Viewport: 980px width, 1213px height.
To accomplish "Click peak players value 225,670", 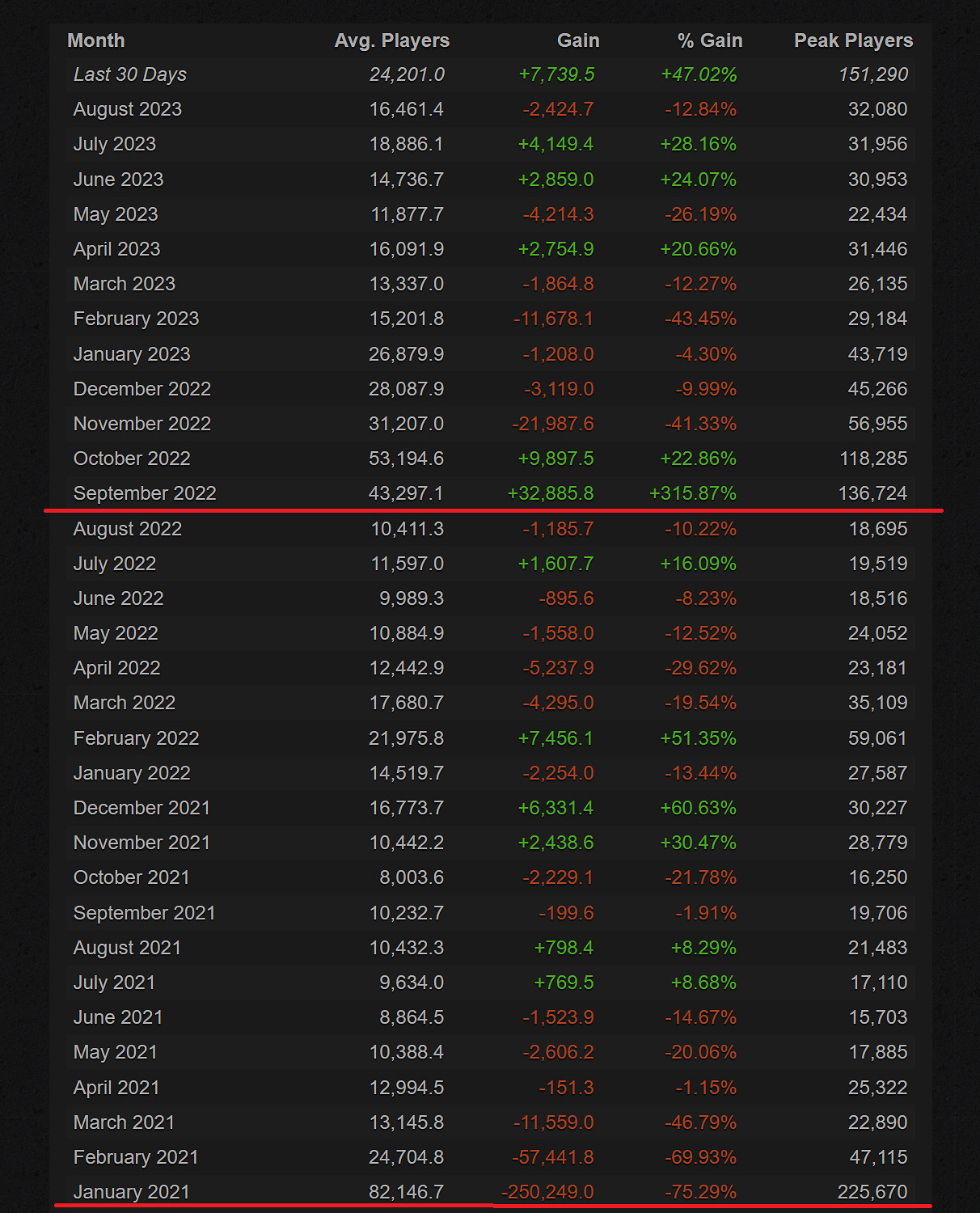I will click(872, 1191).
